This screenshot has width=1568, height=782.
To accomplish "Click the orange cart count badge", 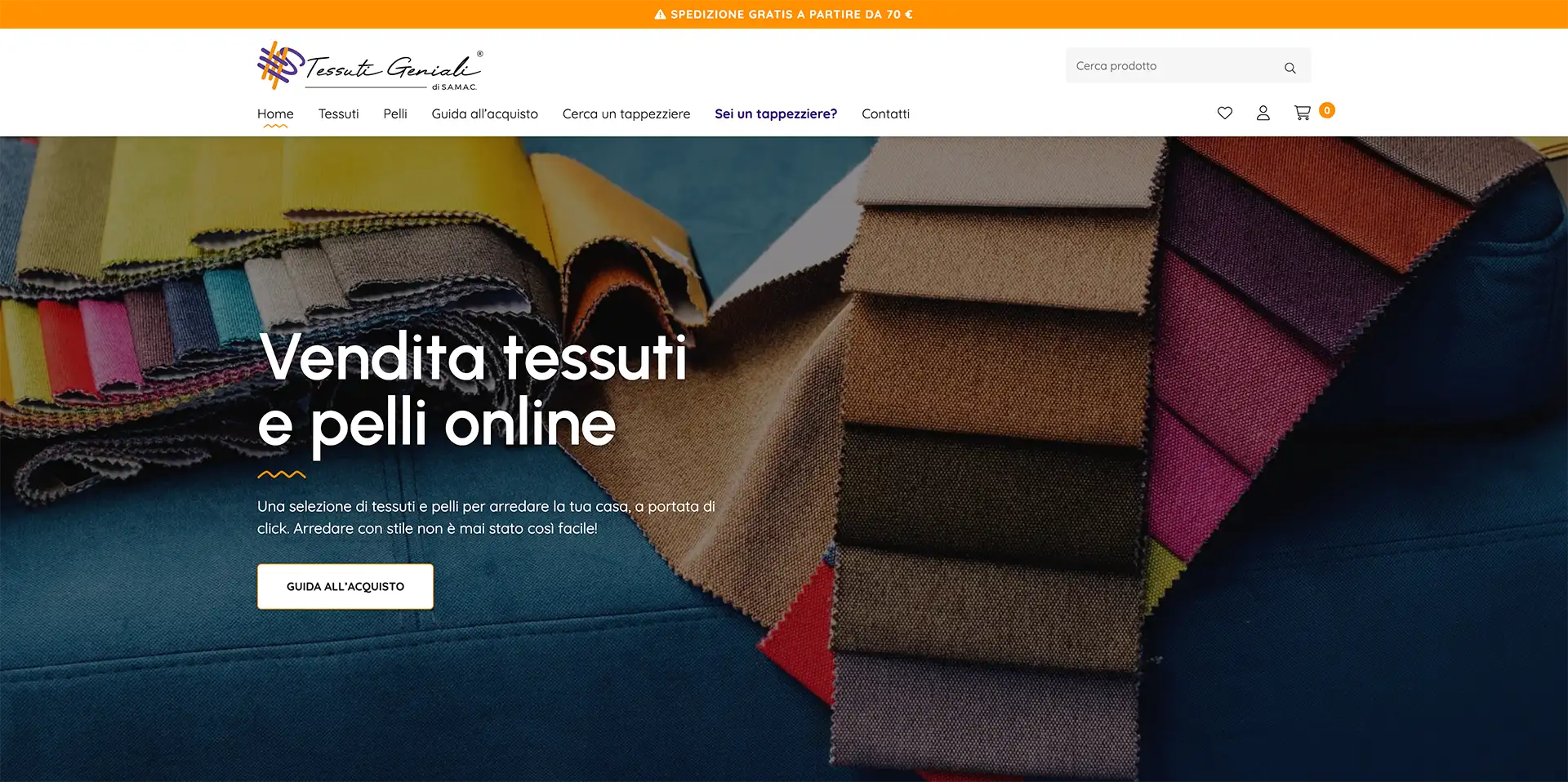I will tap(1327, 110).
